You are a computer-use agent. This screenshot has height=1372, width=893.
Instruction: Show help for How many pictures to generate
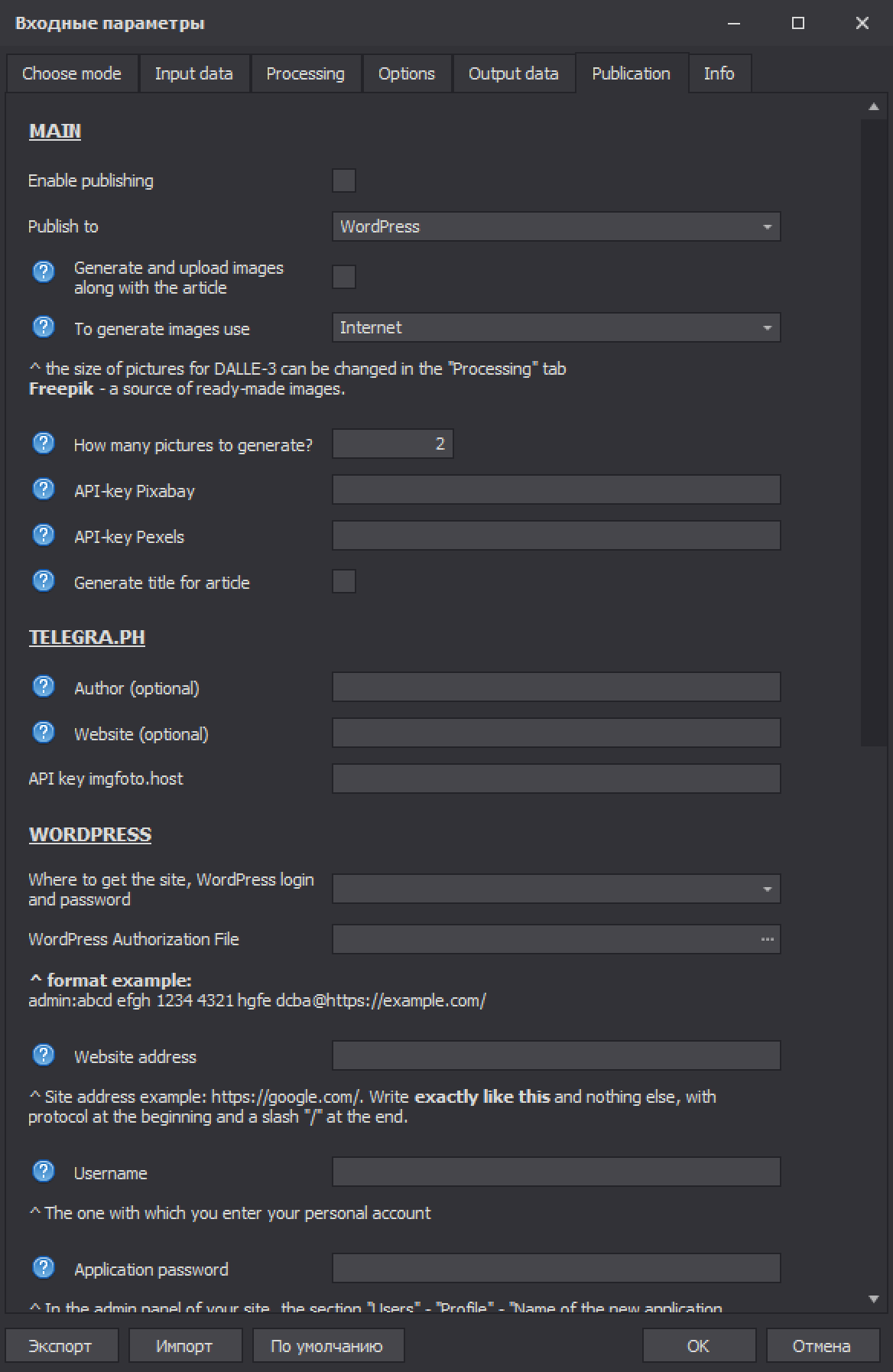click(44, 444)
